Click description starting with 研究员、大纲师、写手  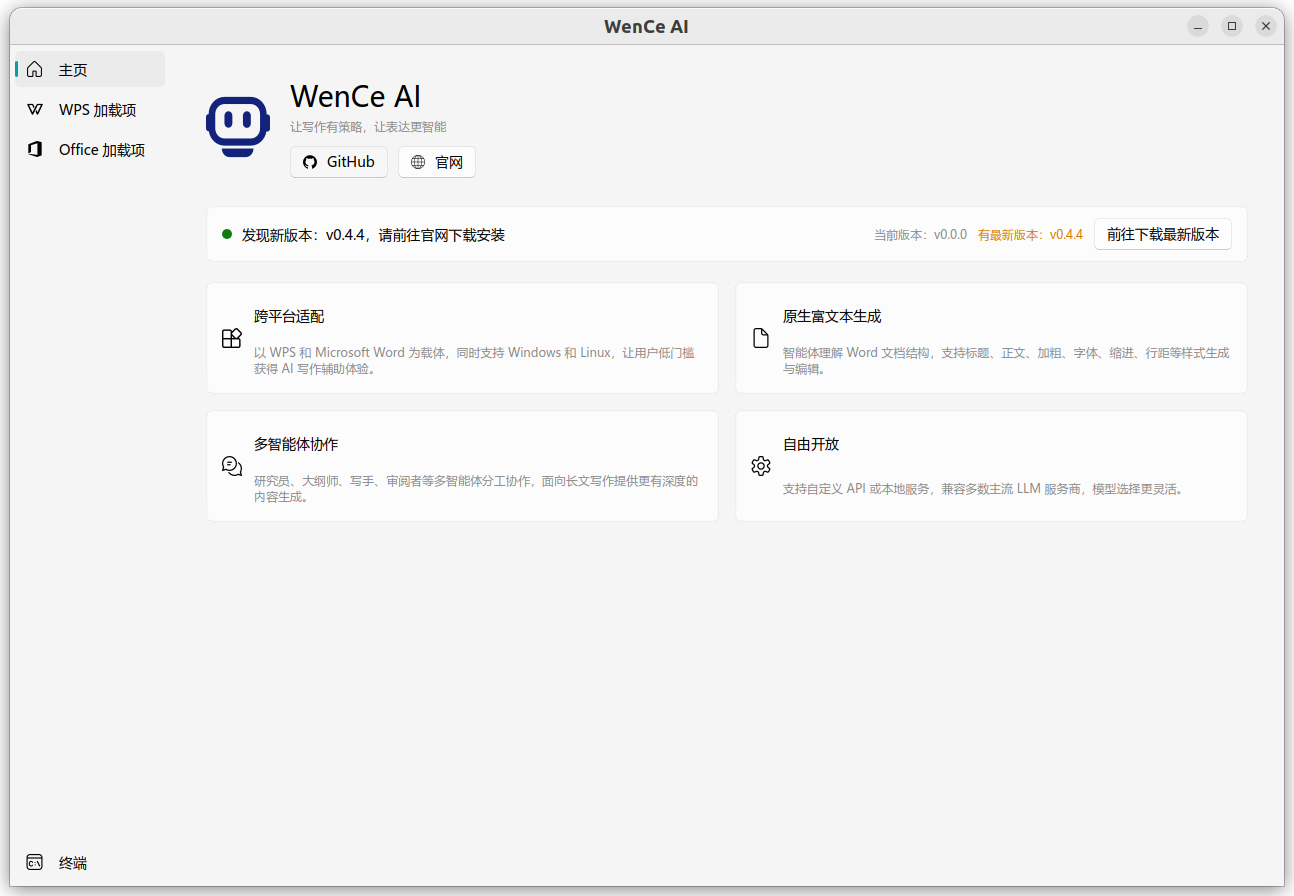[476, 489]
